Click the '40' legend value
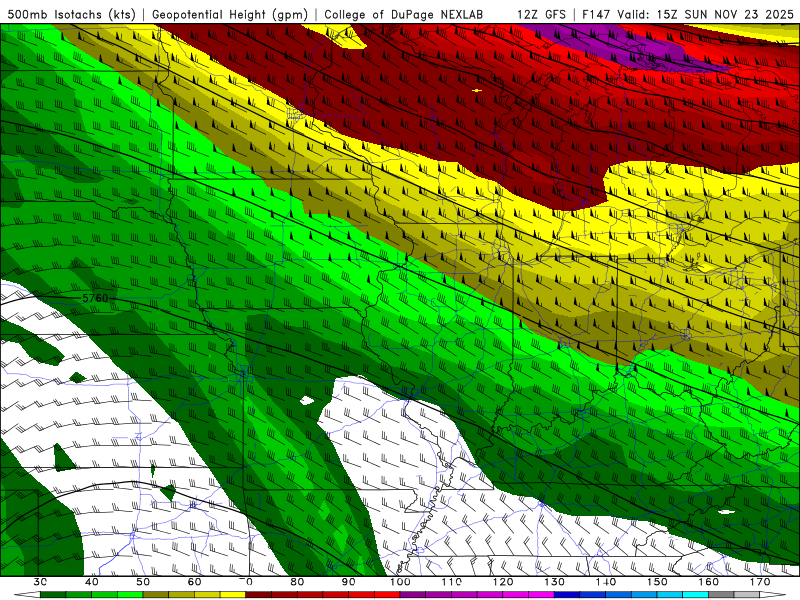This screenshot has height=600, width=800. (x=91, y=582)
